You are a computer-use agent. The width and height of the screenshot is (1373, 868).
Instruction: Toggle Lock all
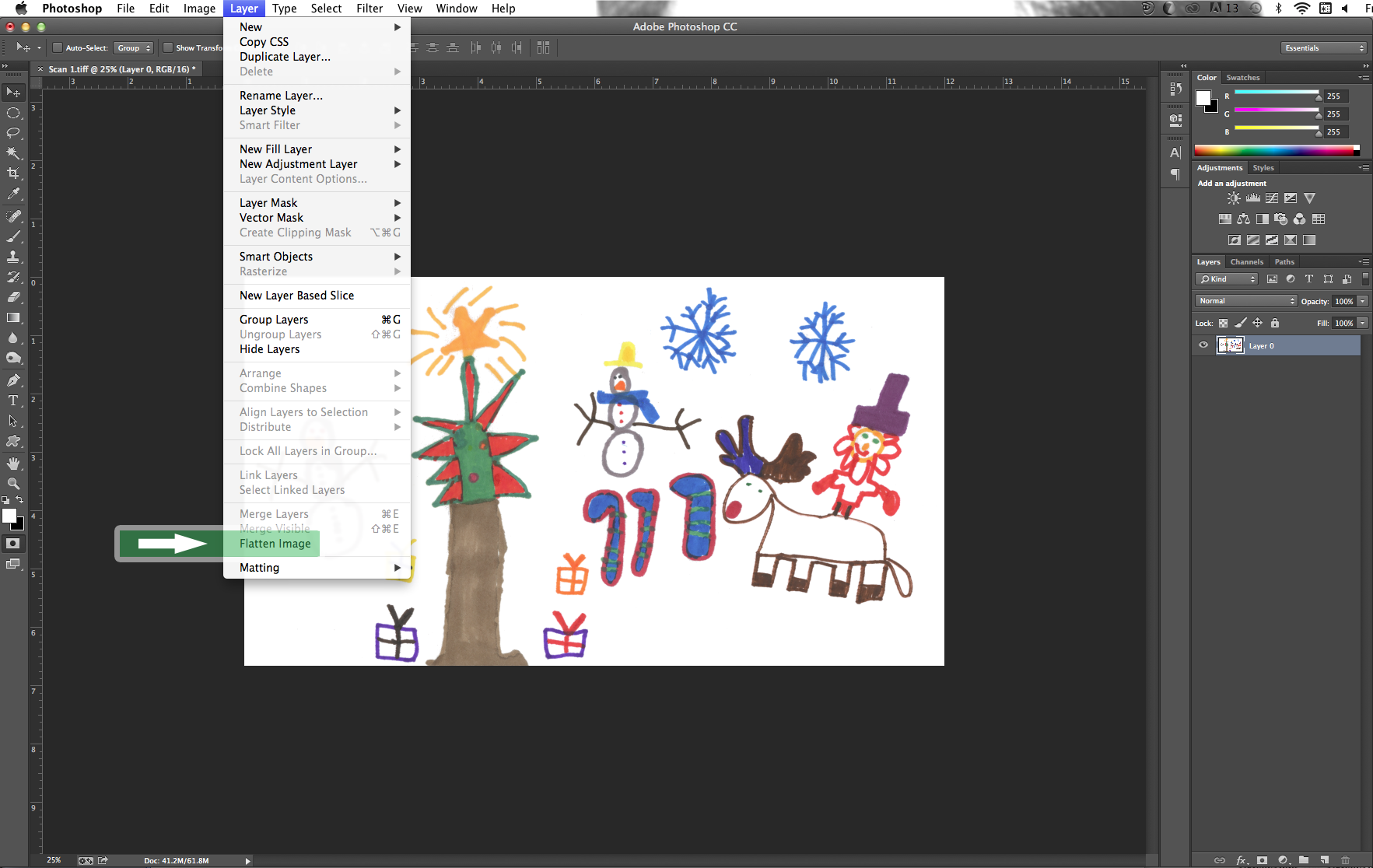pos(1274,323)
